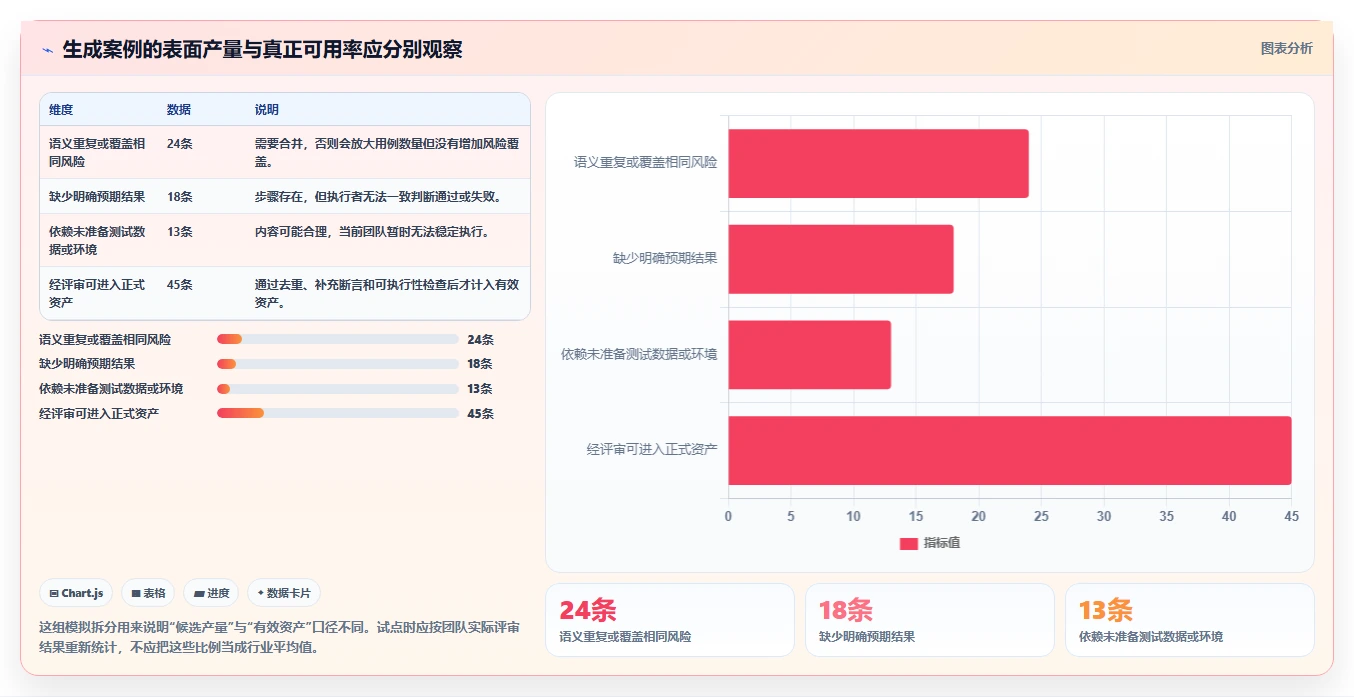Click the chart bar for 依赖未准备测试数据或环境
This screenshot has height=697, width=1354.
pos(809,355)
